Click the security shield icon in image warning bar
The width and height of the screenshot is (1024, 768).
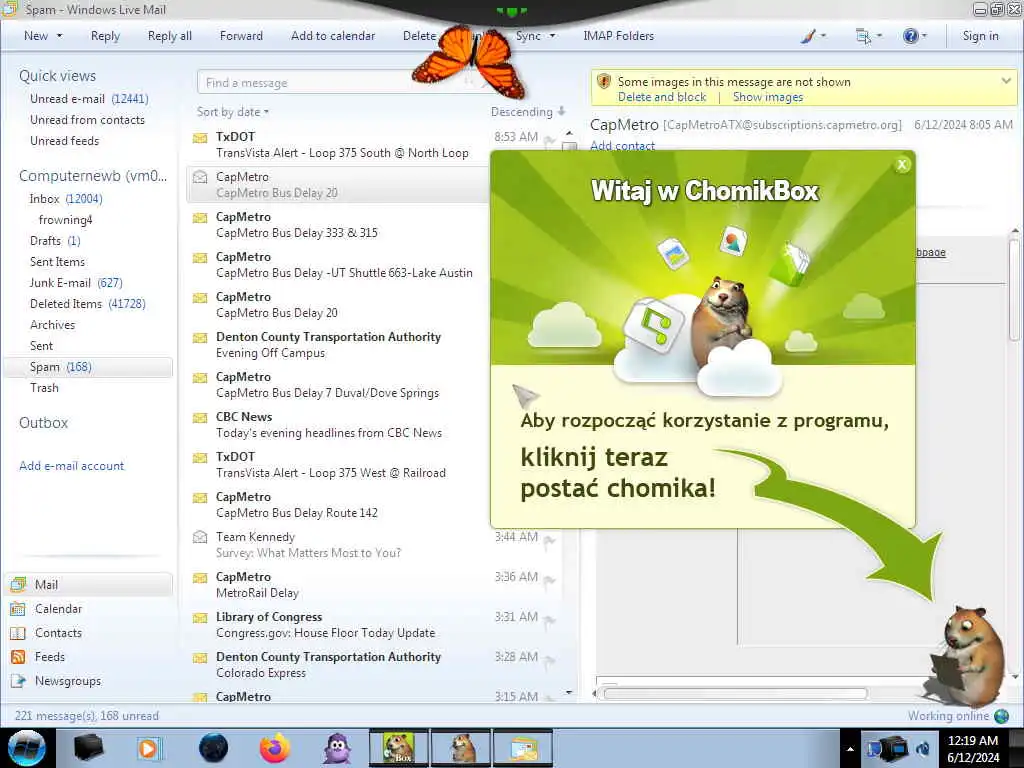click(604, 82)
